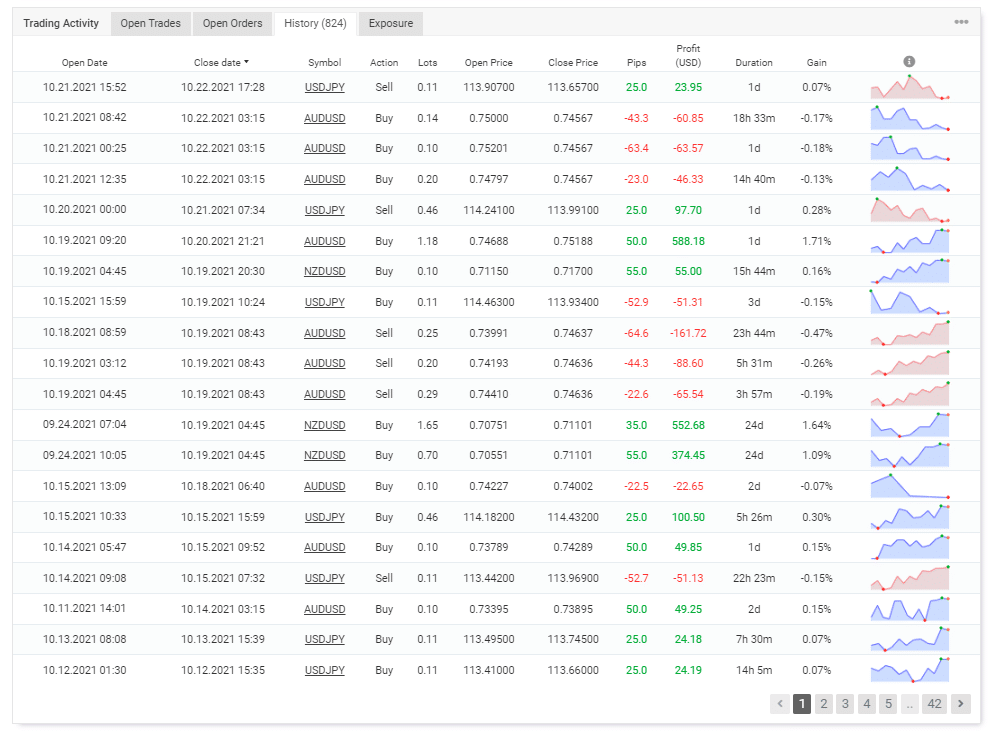Go to the next page with right chevron
The height and width of the screenshot is (731, 989).
[x=958, y=704]
